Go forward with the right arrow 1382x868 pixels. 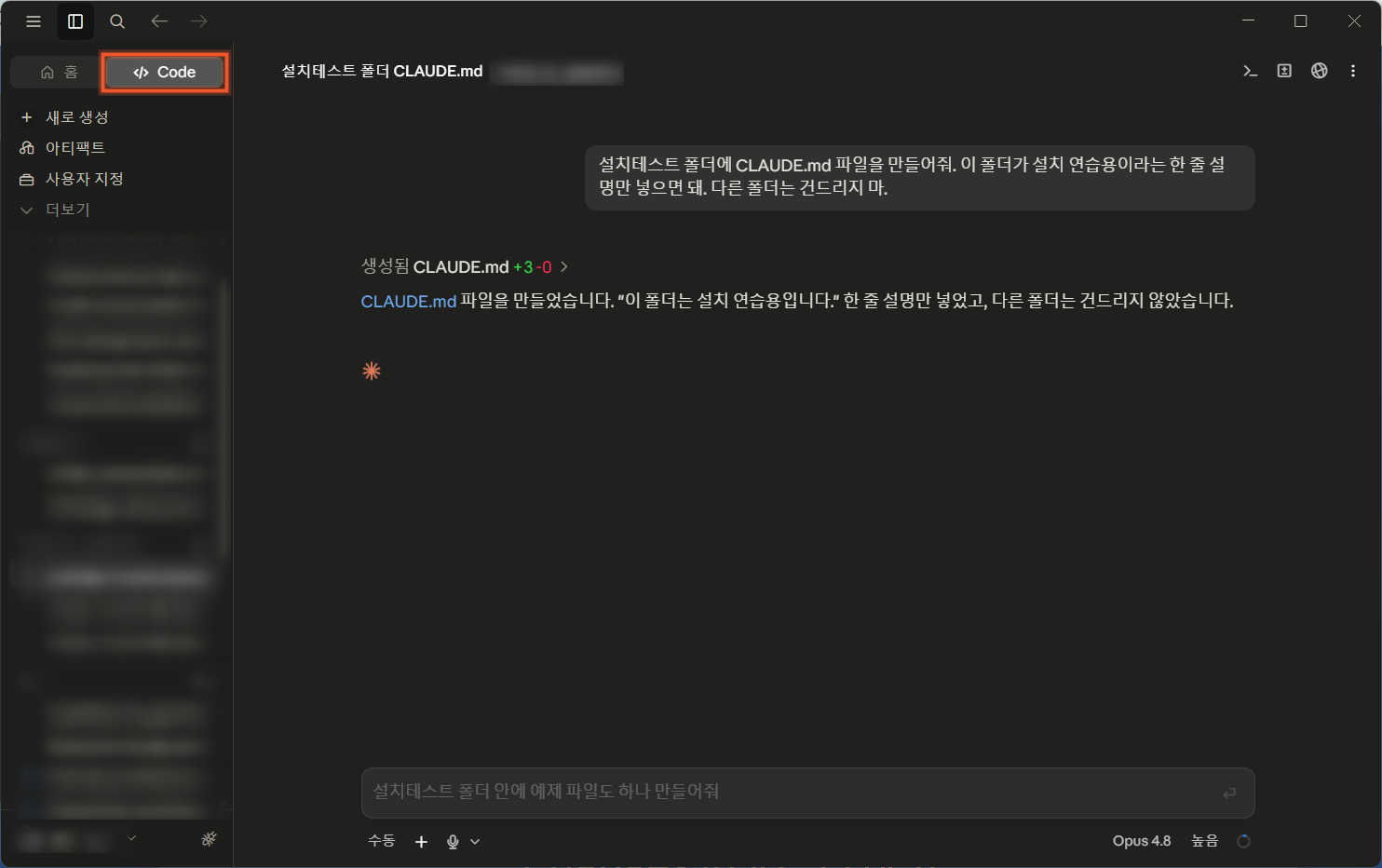click(x=198, y=21)
